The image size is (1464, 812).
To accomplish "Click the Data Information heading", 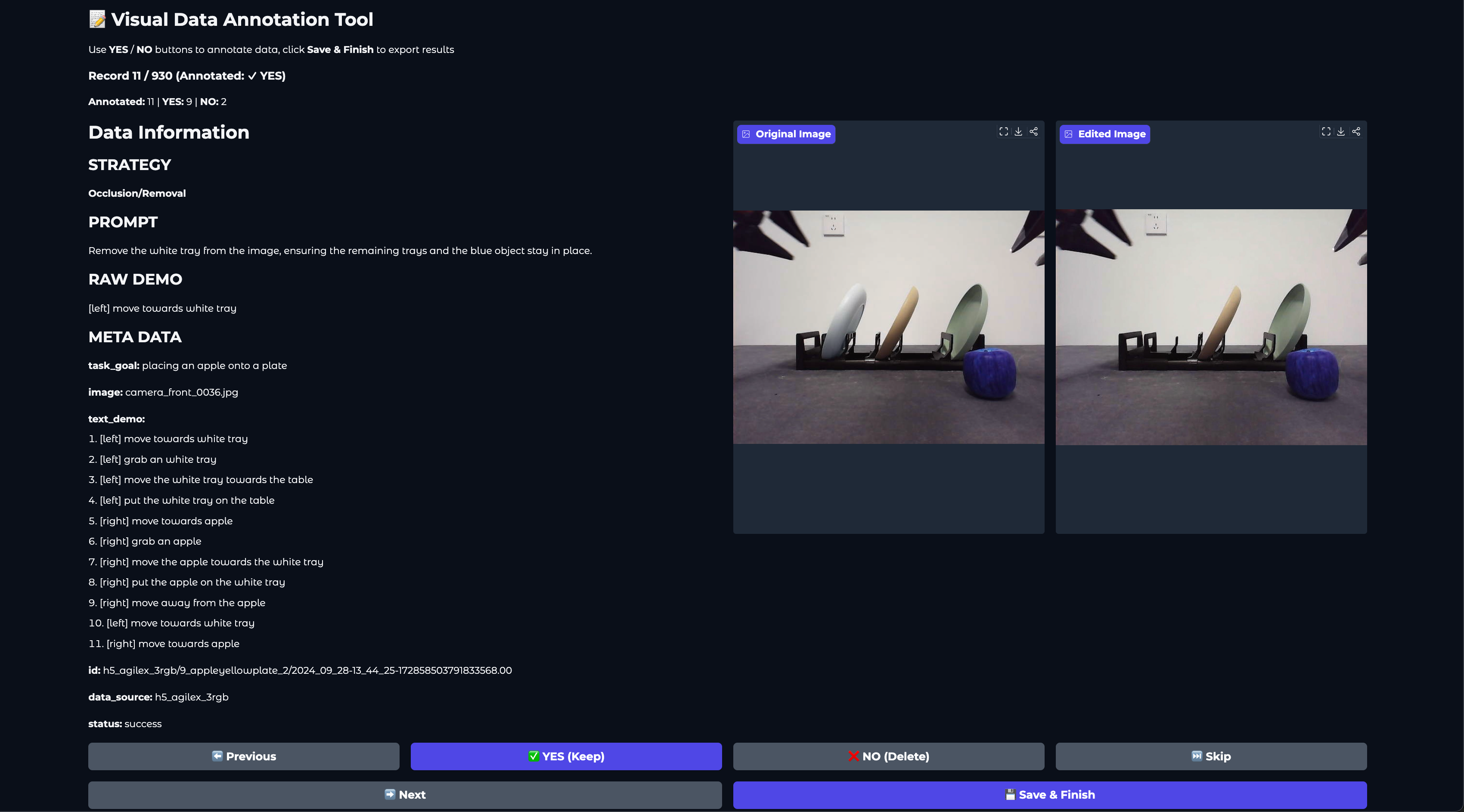I will coord(169,133).
